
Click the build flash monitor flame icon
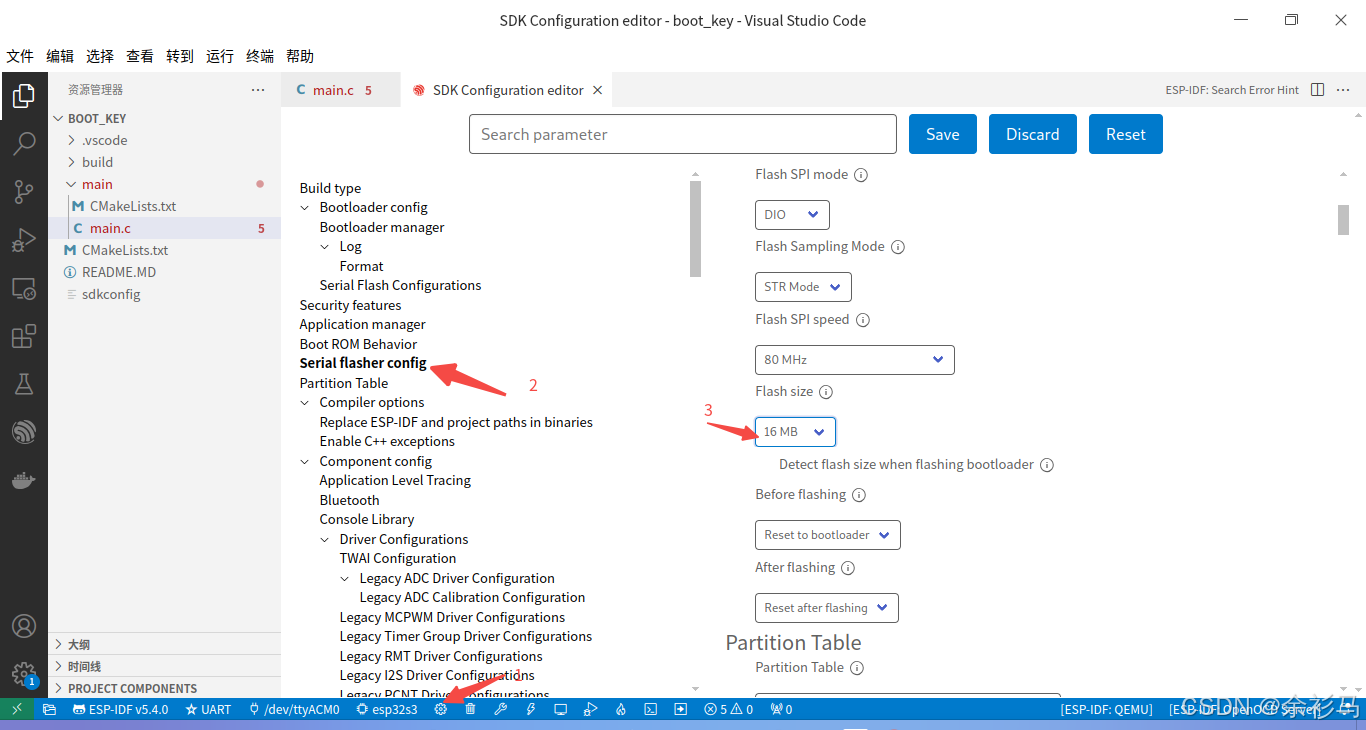pyautogui.click(x=621, y=709)
